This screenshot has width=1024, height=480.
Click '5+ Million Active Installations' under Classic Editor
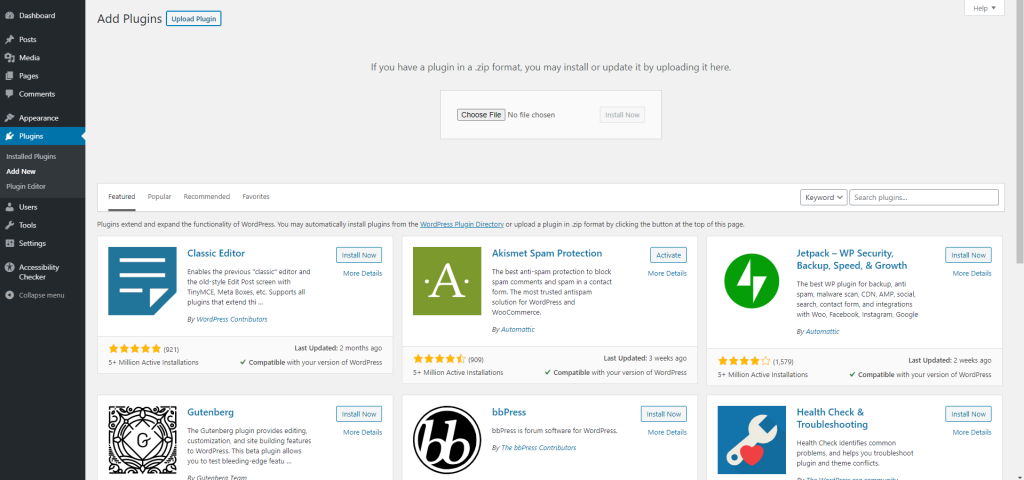coord(153,362)
